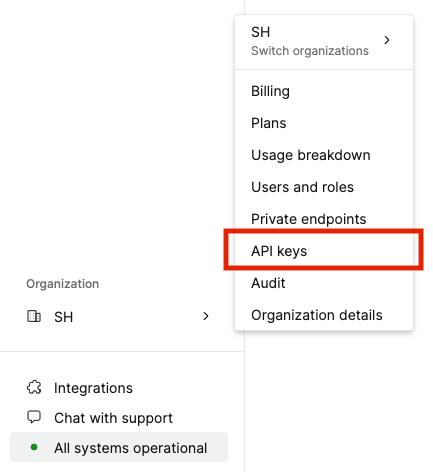The height and width of the screenshot is (472, 433).
Task: Expand the Switch organizations arrow
Action: point(387,40)
